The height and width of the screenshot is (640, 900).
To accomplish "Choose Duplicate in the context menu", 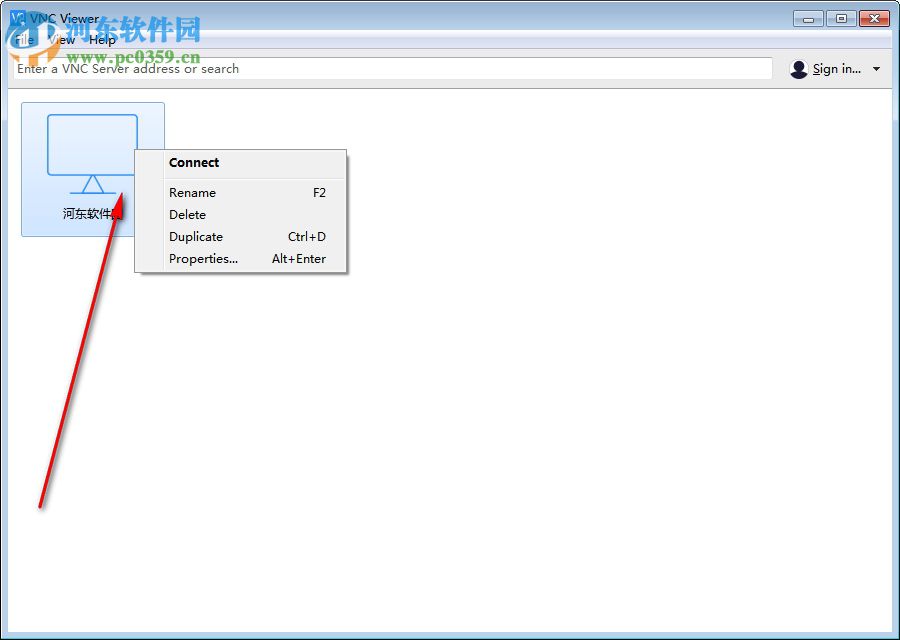I will [195, 237].
